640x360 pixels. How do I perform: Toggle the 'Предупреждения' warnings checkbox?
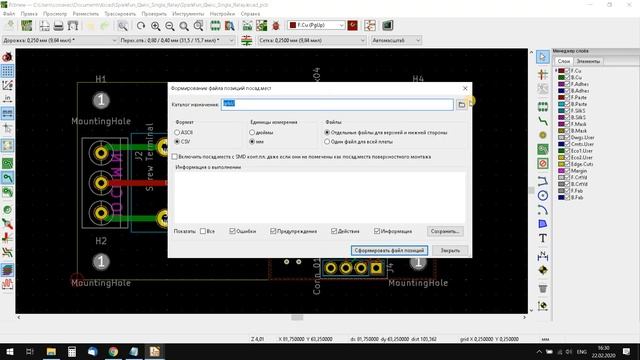tap(273, 231)
